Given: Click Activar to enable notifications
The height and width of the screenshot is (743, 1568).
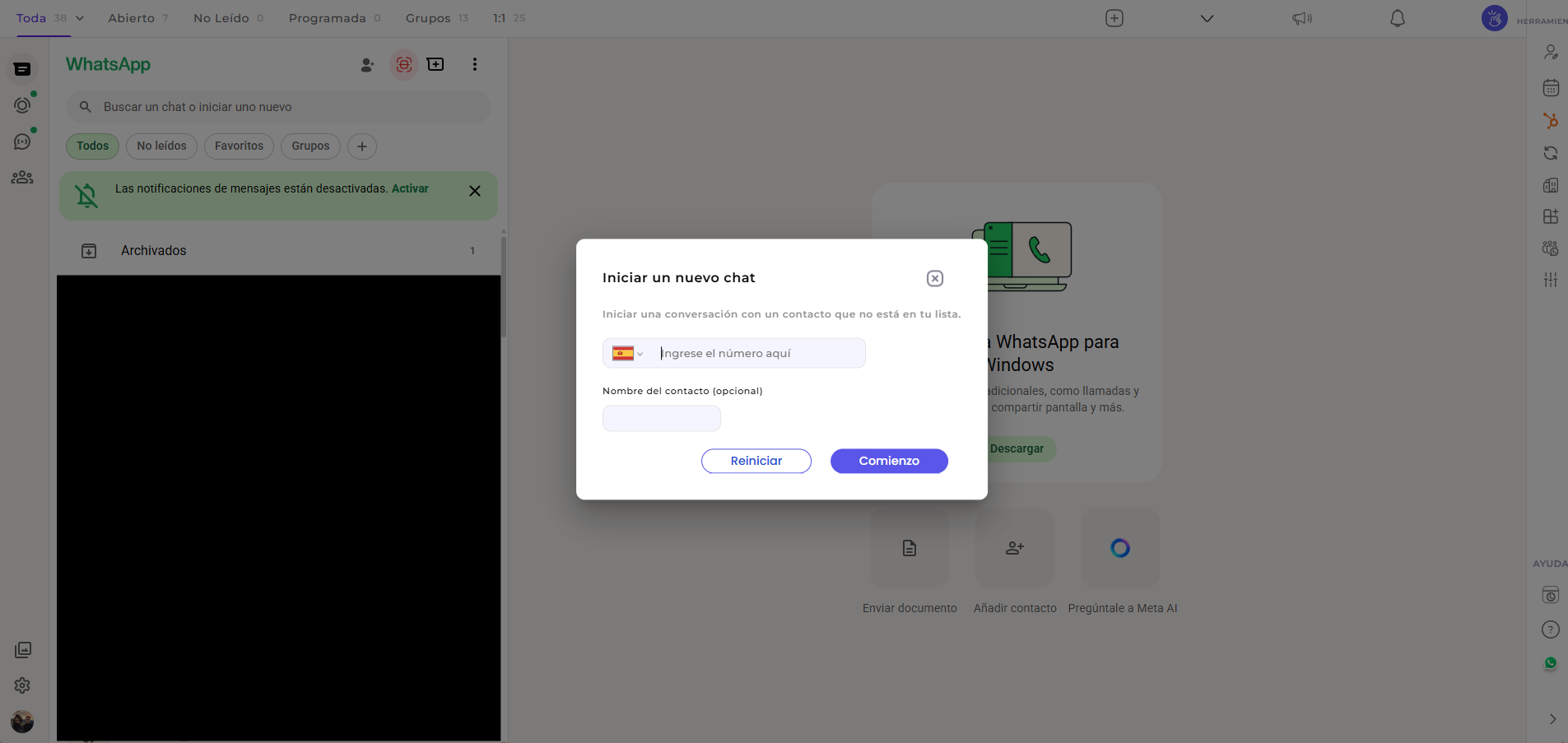Looking at the screenshot, I should (410, 188).
